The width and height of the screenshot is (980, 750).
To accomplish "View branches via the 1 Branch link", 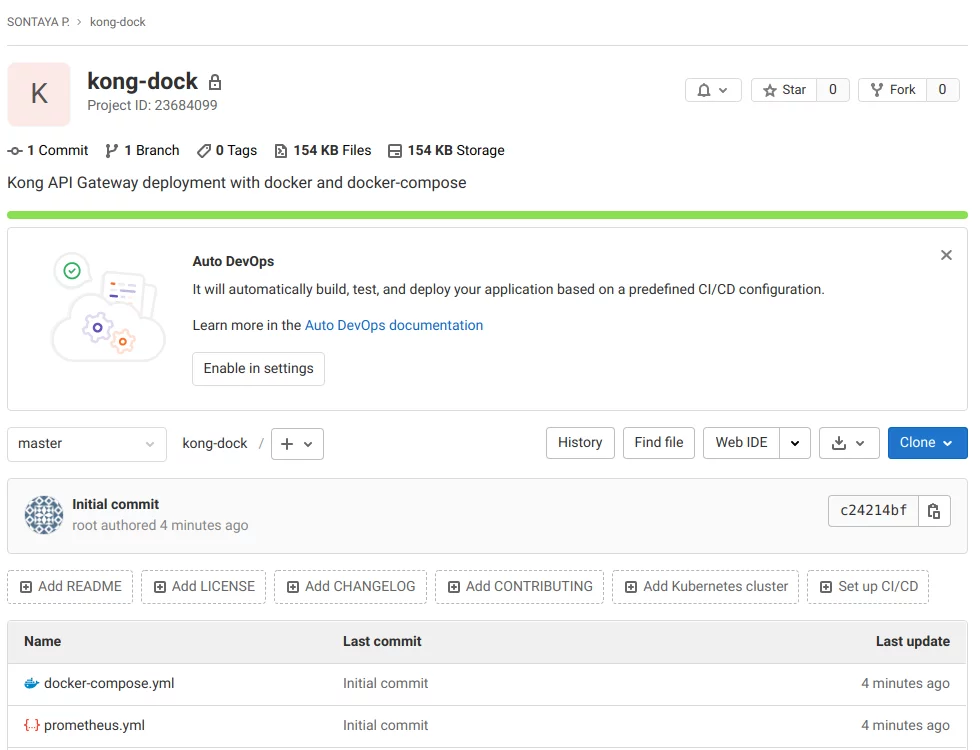I will (142, 150).
